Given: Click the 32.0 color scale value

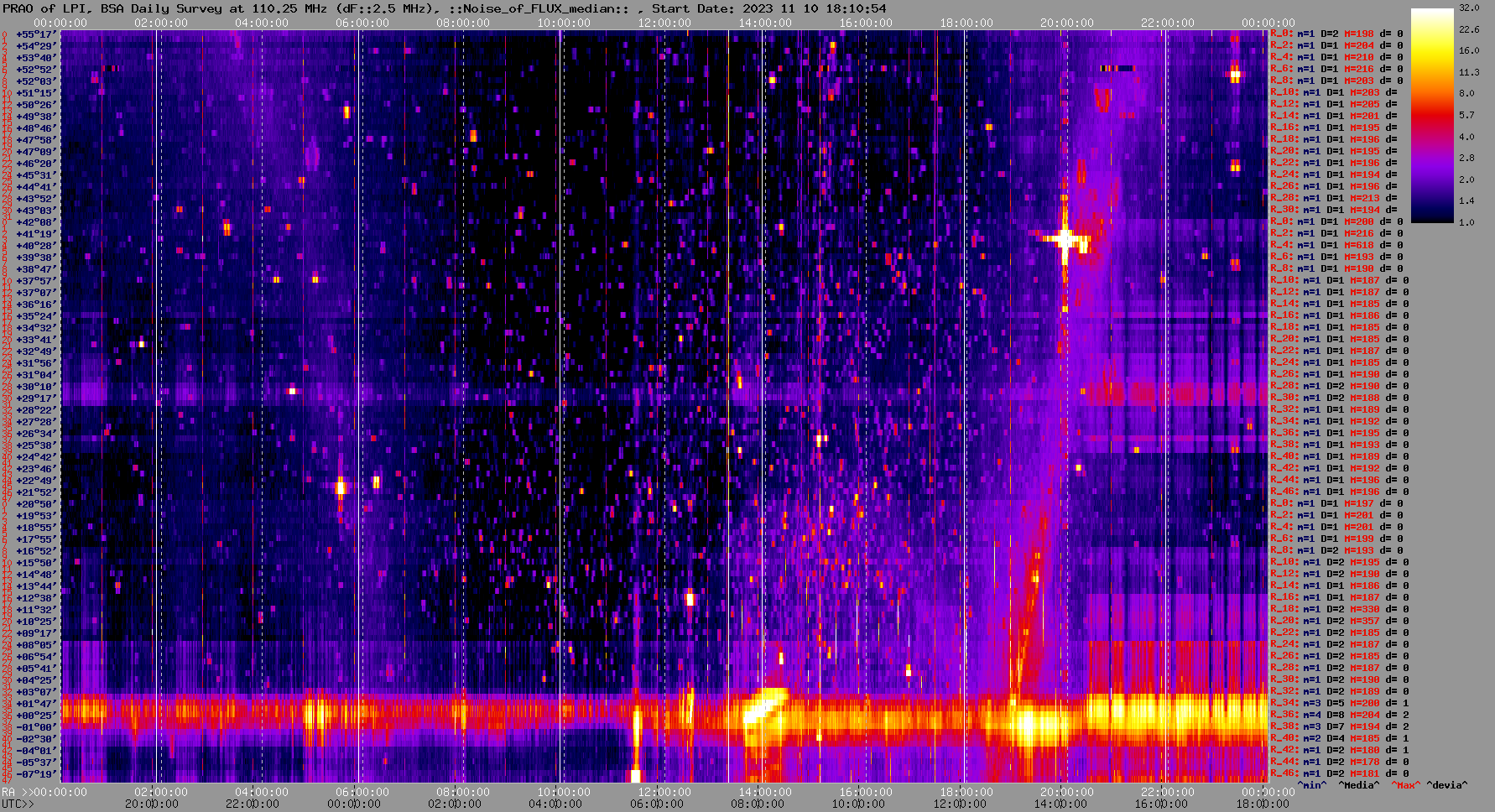Looking at the screenshot, I should tap(1469, 8).
